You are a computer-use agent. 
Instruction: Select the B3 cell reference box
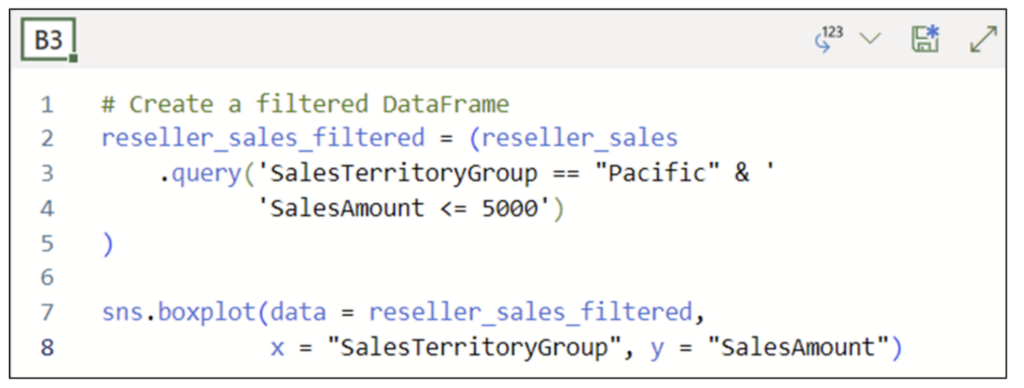pyautogui.click(x=48, y=40)
